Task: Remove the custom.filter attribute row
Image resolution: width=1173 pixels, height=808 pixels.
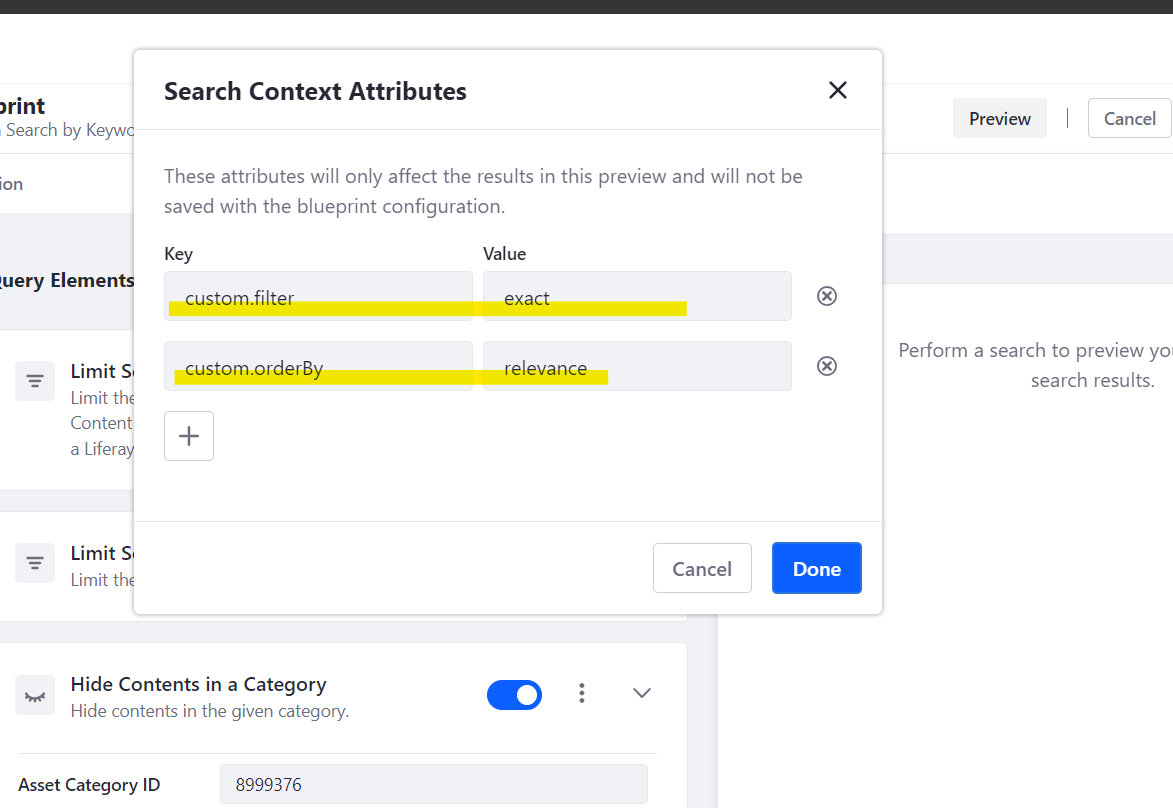Action: click(x=827, y=297)
